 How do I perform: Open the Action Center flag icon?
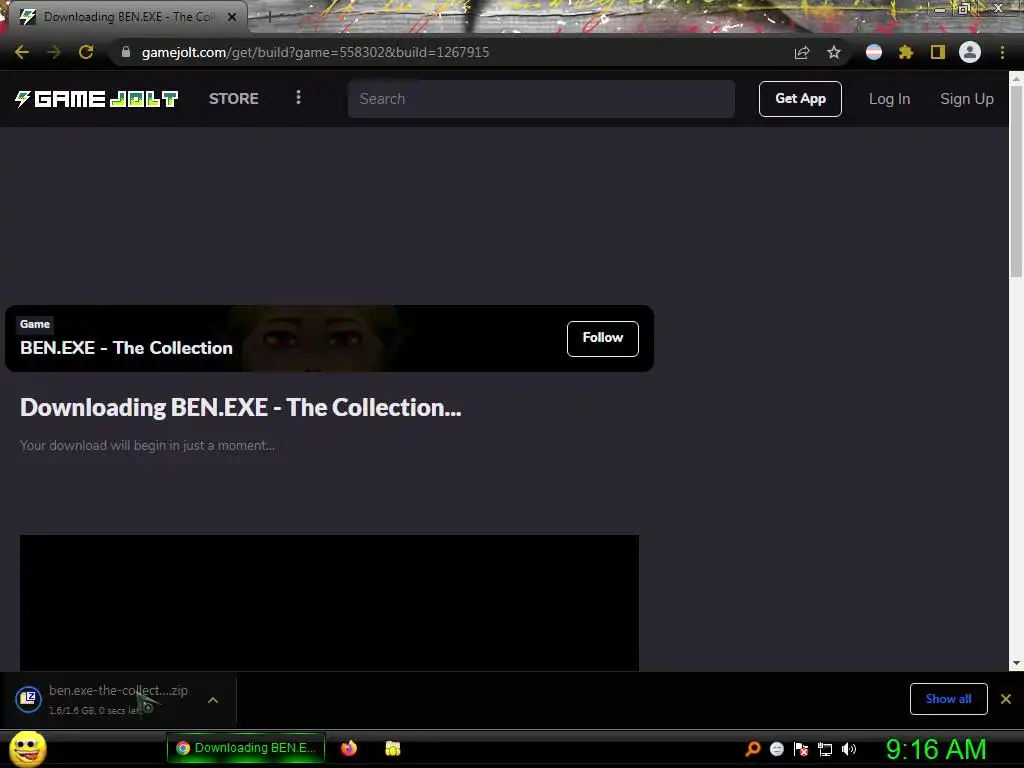click(801, 749)
